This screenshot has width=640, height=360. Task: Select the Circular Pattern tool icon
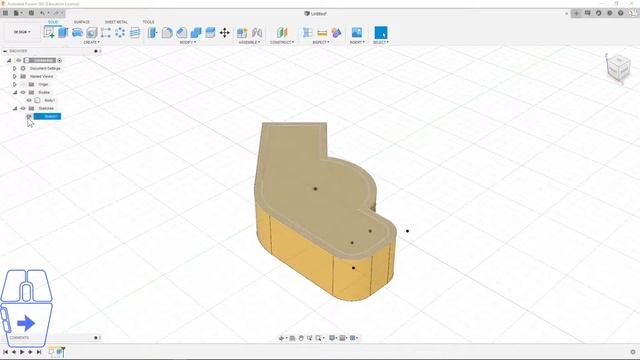pos(120,33)
